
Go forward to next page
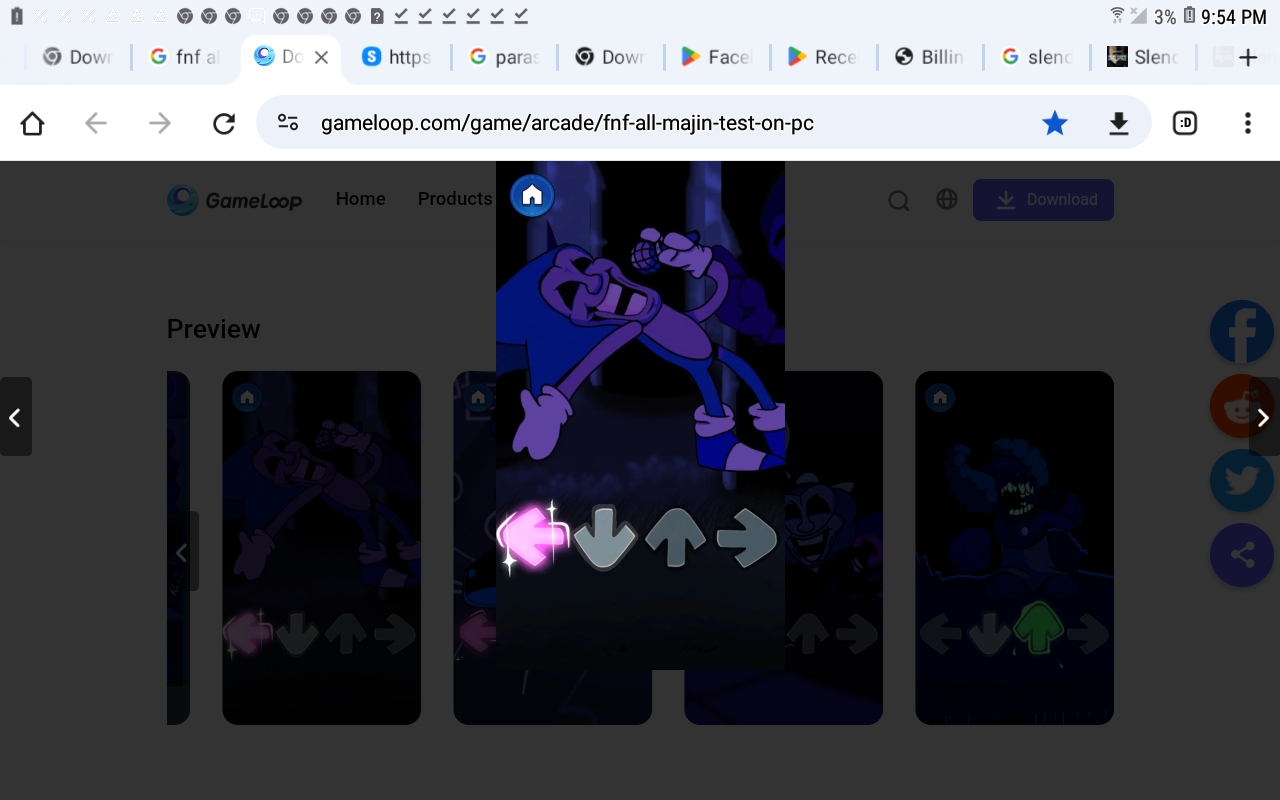160,123
